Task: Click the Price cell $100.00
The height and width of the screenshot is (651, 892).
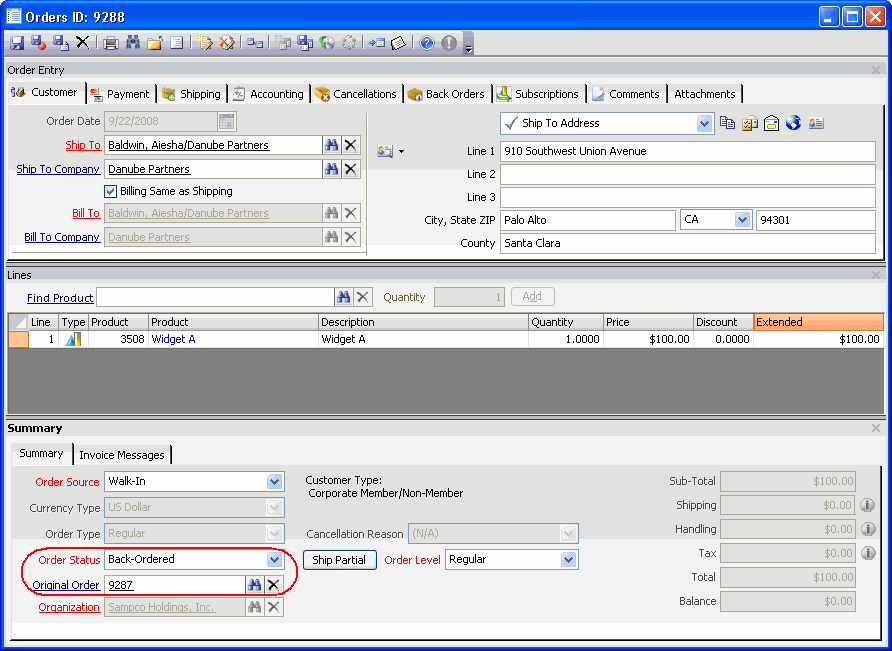Action: tap(649, 339)
